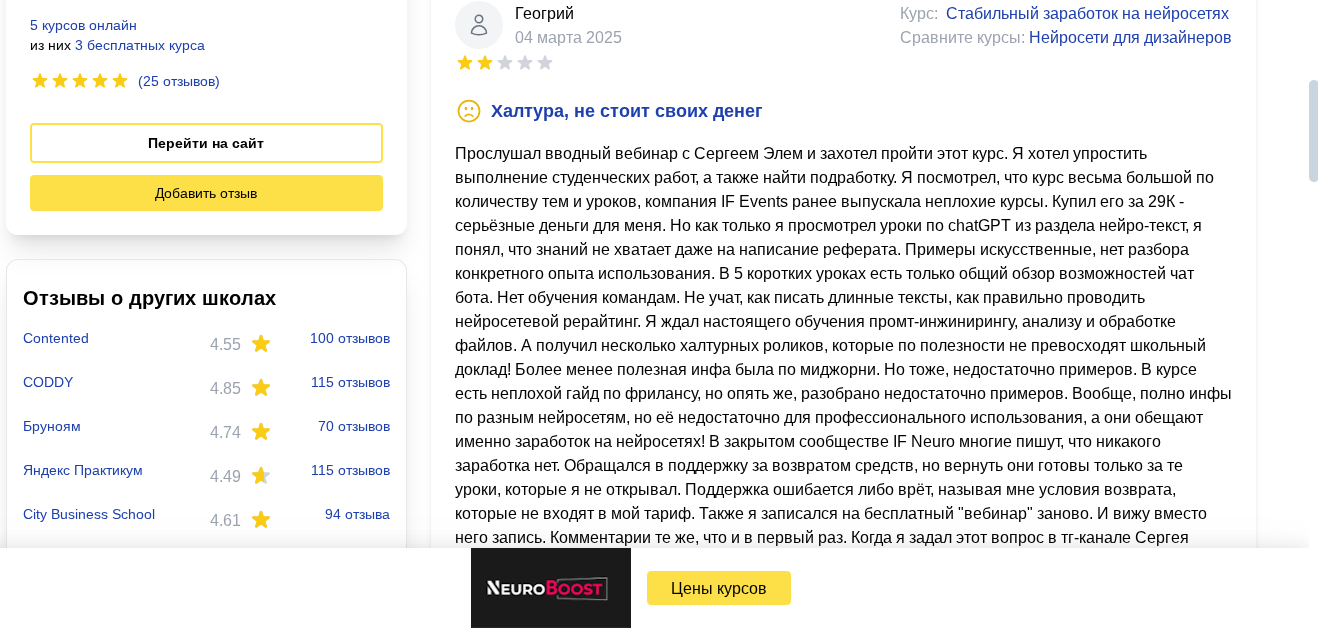The width and height of the screenshot is (1318, 628).
Task: Click the school's five-star rating icons
Action: [x=80, y=81]
